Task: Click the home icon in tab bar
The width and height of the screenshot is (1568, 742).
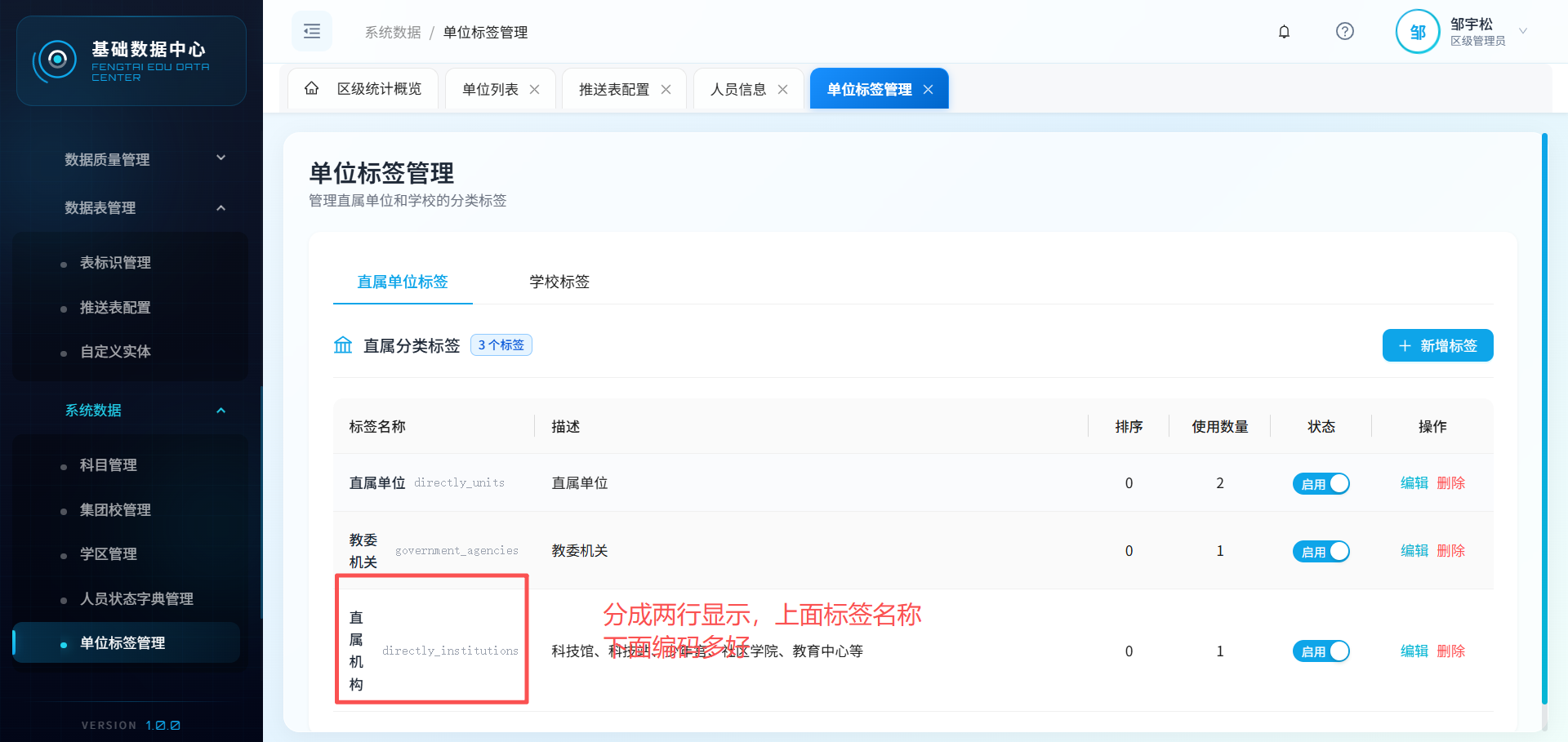Action: point(312,88)
